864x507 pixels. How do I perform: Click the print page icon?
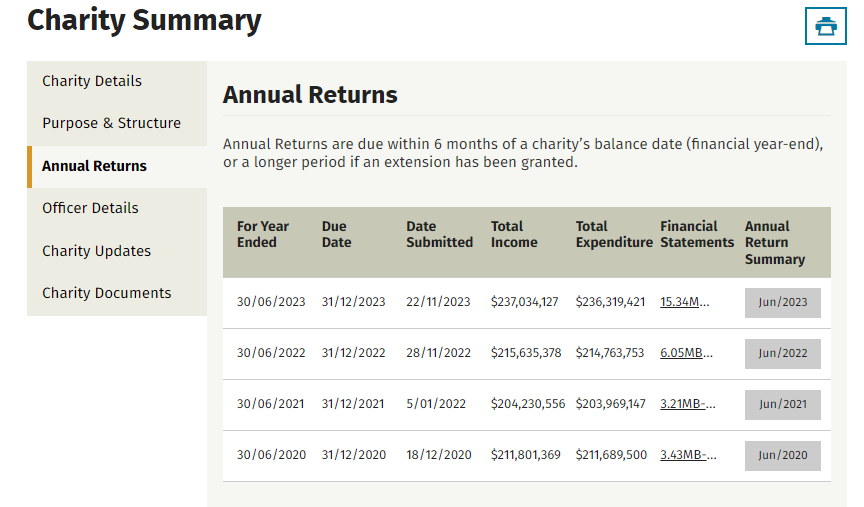pos(825,26)
